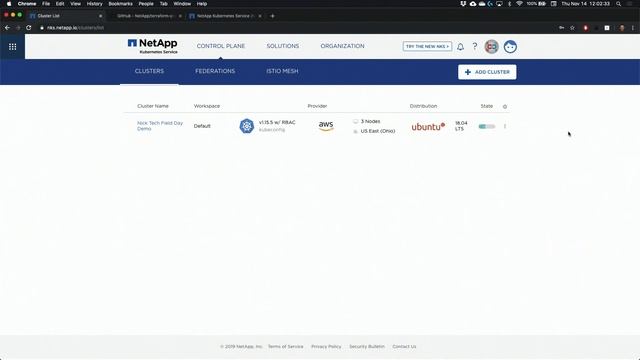This screenshot has width=640, height=360.
Task: Click the Add Cluster button
Action: tap(487, 72)
